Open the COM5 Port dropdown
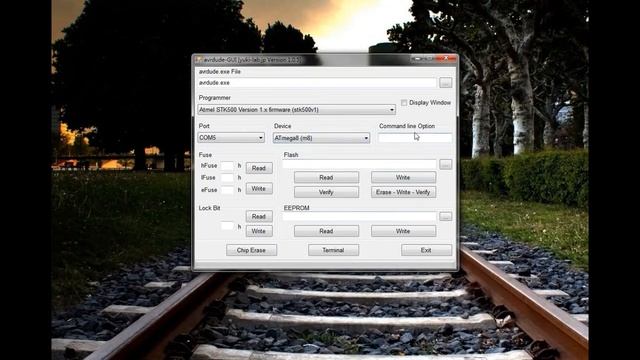 tap(231, 138)
